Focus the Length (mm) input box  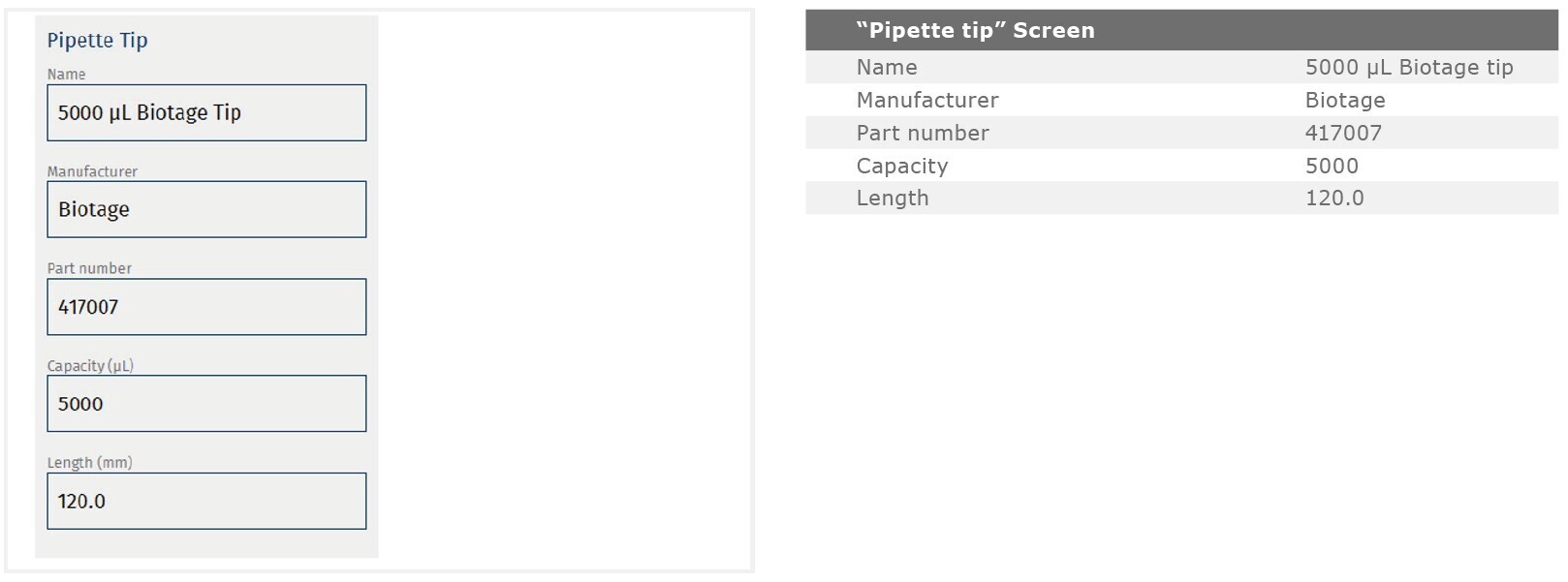(206, 501)
